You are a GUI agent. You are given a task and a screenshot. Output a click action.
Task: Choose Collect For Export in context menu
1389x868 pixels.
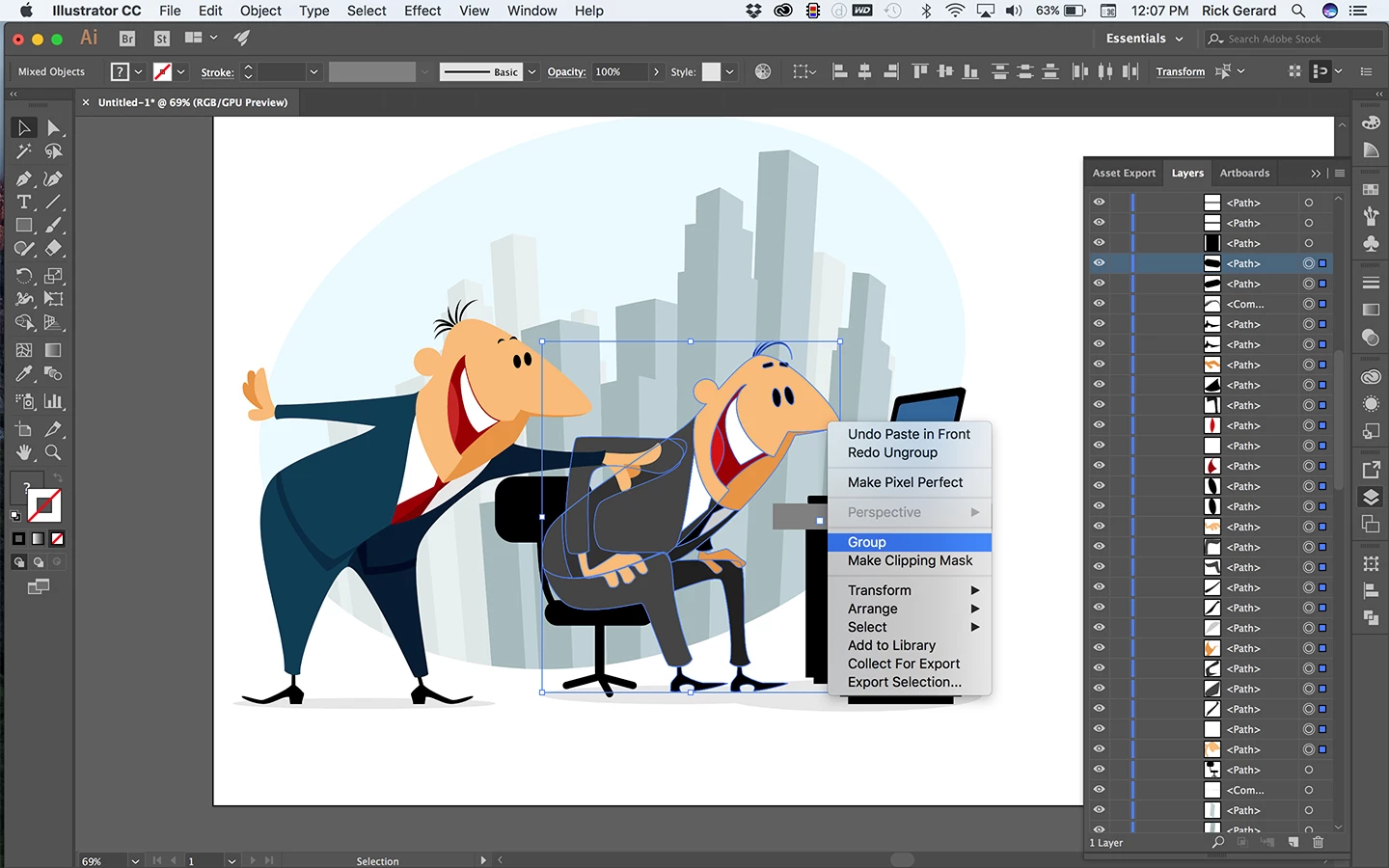tap(910, 664)
